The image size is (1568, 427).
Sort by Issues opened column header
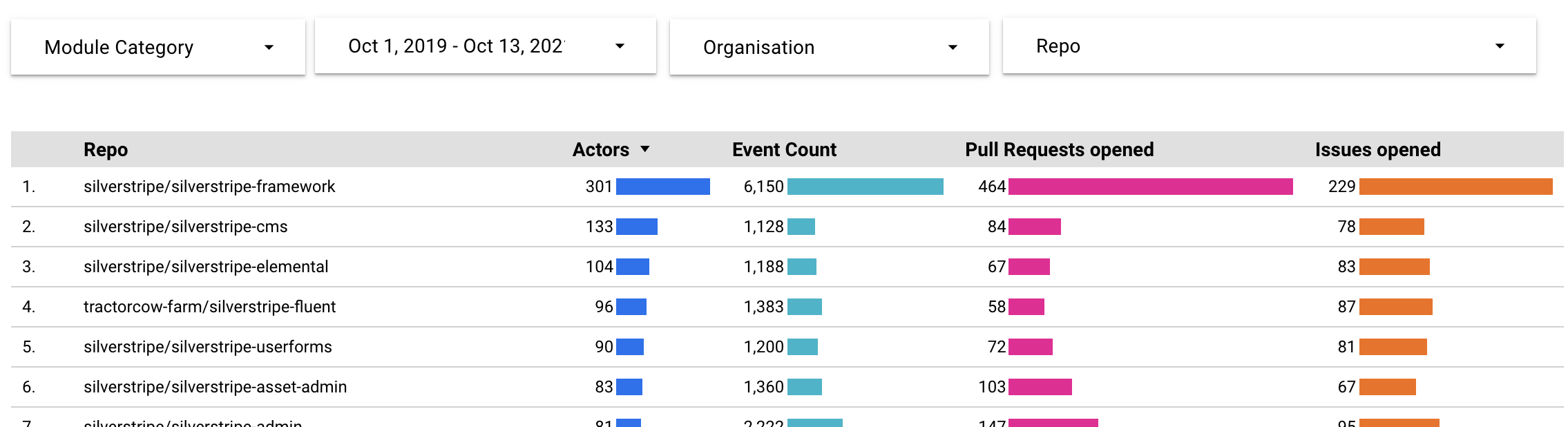click(1377, 150)
